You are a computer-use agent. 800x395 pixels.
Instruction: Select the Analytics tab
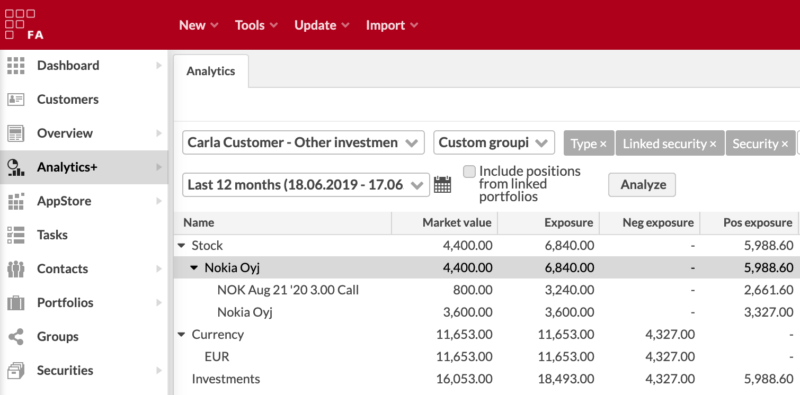(x=211, y=71)
